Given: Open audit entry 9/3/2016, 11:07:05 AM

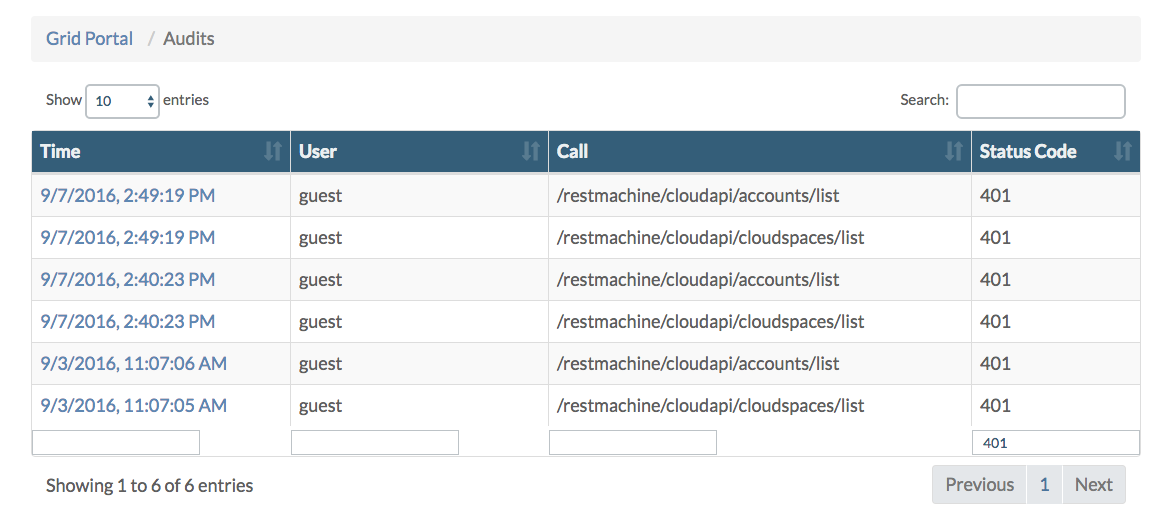Looking at the screenshot, I should [133, 406].
